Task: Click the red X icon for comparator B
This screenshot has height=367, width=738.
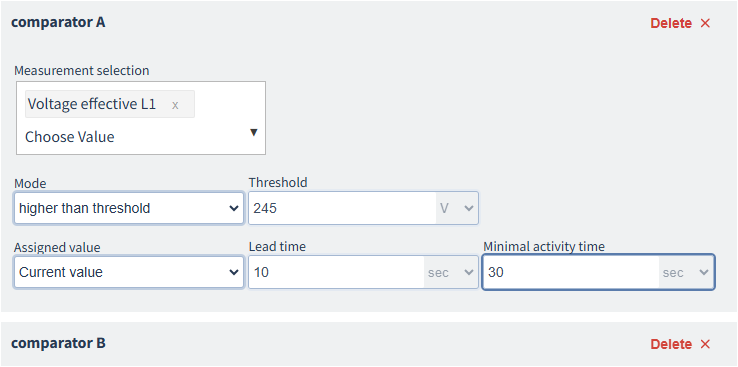Action: point(705,344)
